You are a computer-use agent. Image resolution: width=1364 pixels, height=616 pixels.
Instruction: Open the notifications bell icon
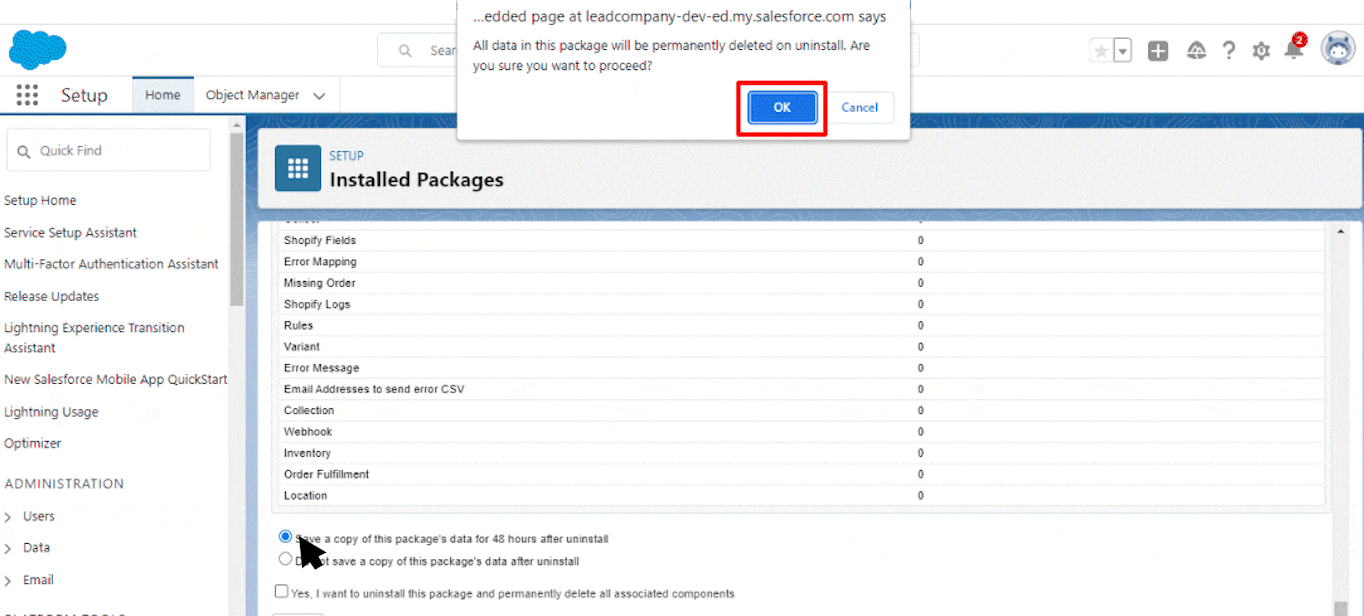pos(1294,49)
